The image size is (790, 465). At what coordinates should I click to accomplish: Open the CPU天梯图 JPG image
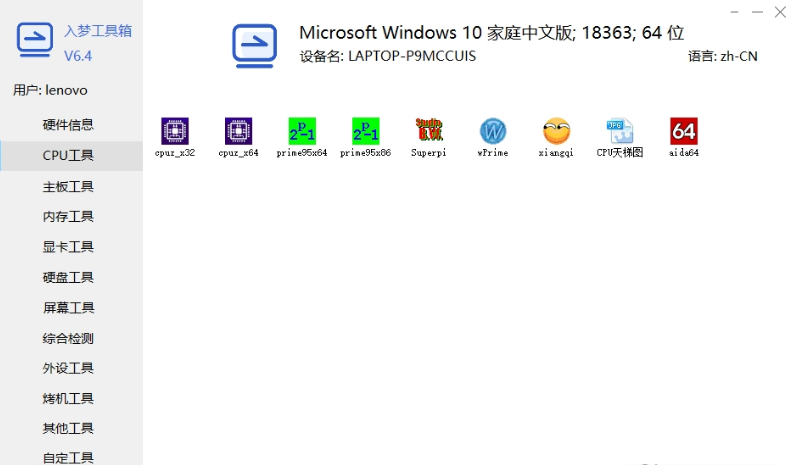(x=620, y=131)
